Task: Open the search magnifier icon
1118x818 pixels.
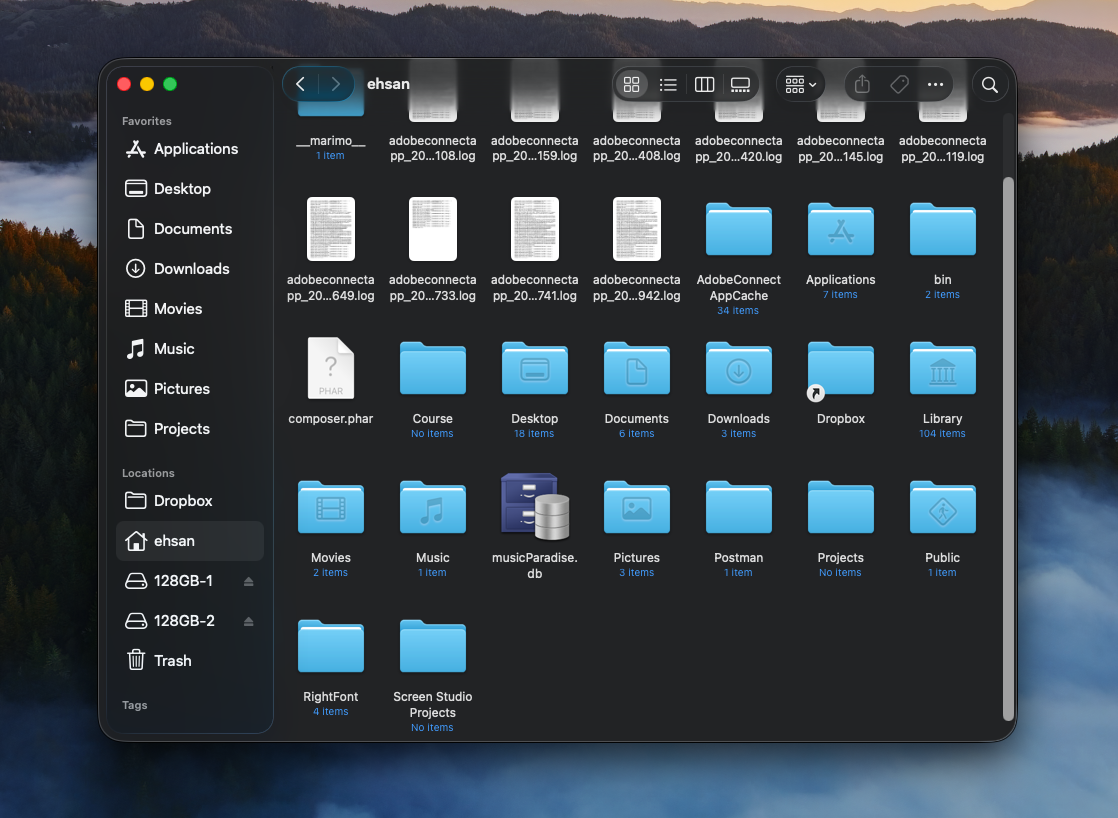Action: click(x=989, y=85)
